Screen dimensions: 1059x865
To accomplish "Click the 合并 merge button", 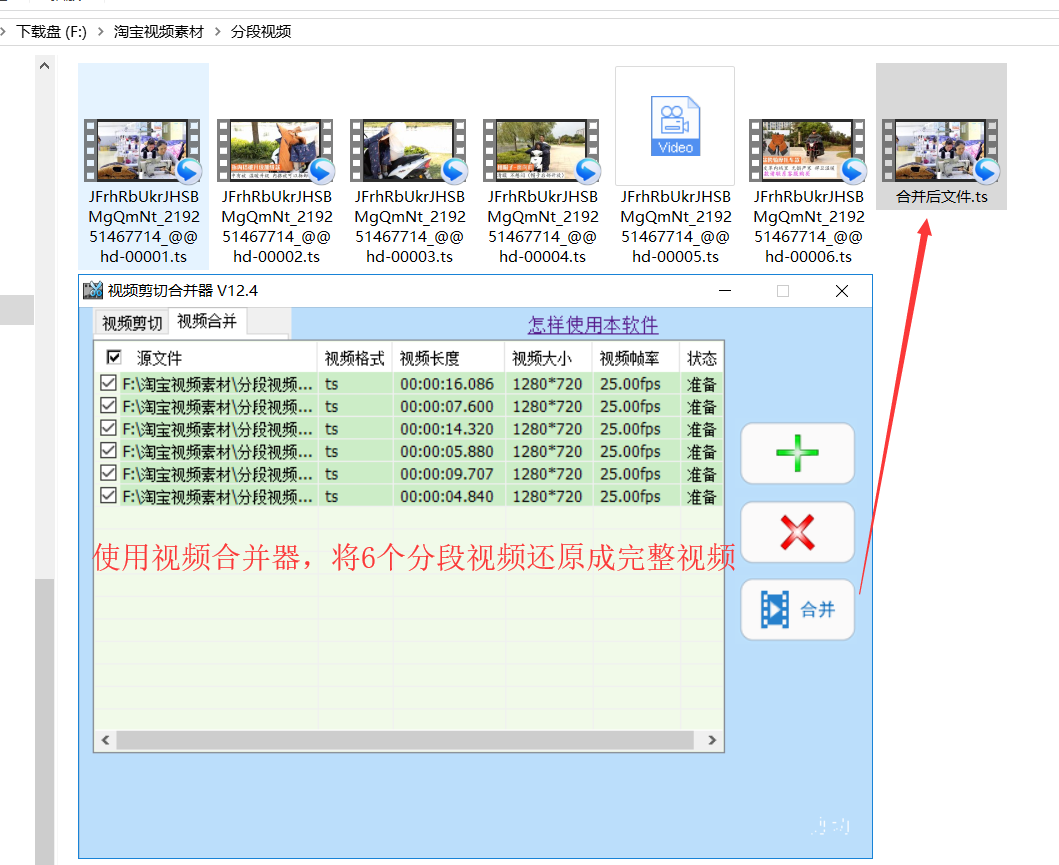I will (x=797, y=609).
